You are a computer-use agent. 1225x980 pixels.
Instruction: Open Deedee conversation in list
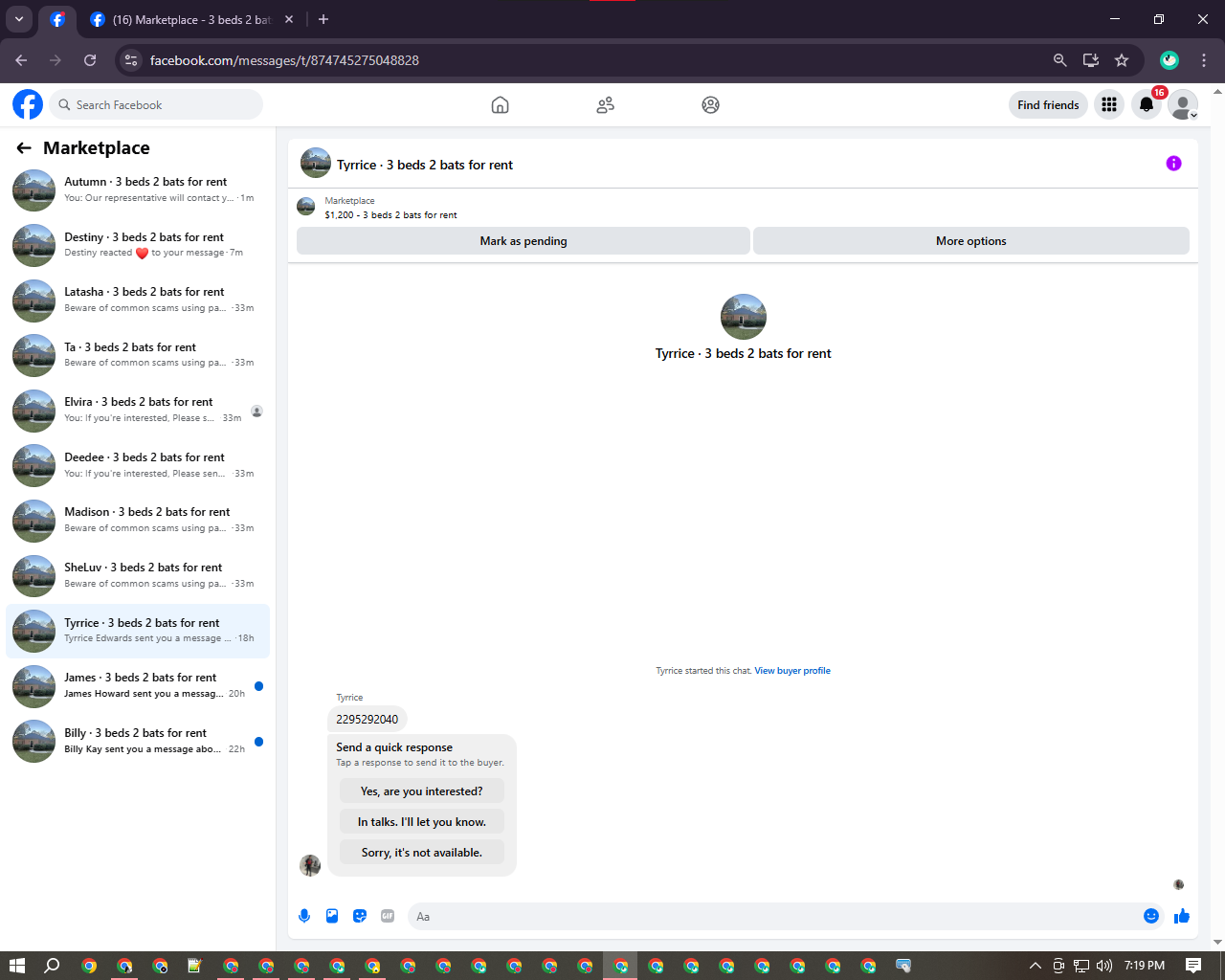[138, 465]
